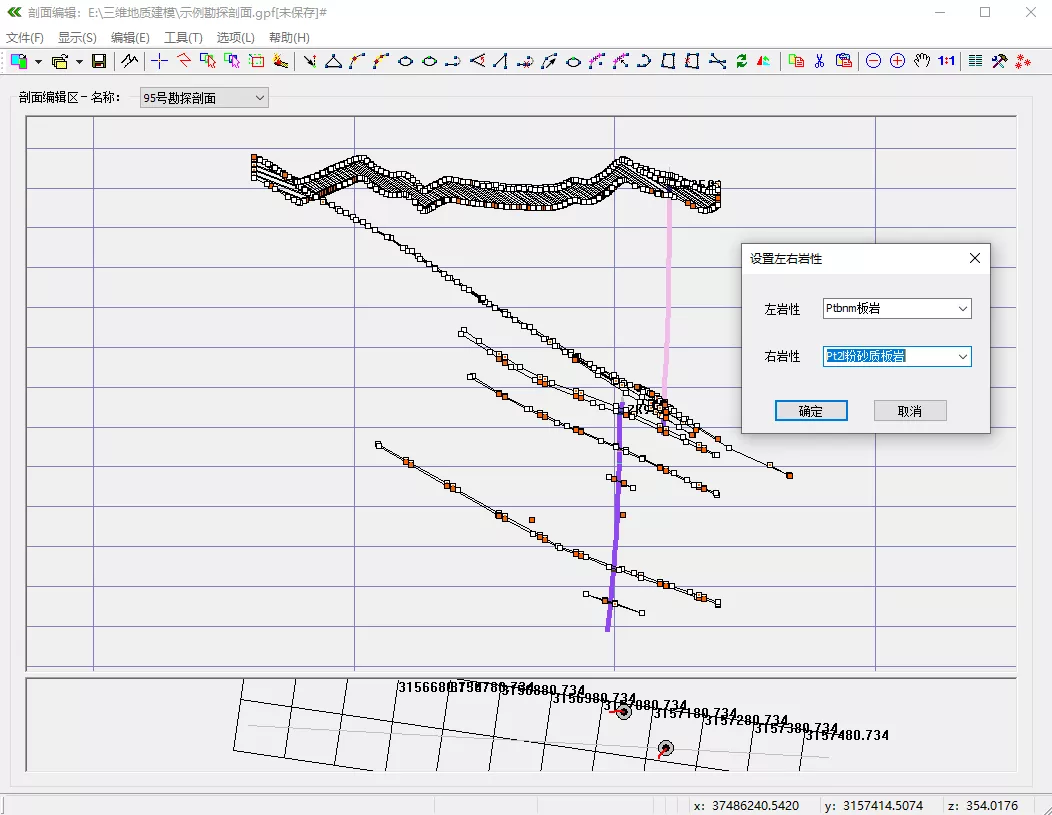Viewport: 1052px width, 815px height.
Task: Click the quadrilateral with red mark tool
Action: pyautogui.click(x=692, y=61)
